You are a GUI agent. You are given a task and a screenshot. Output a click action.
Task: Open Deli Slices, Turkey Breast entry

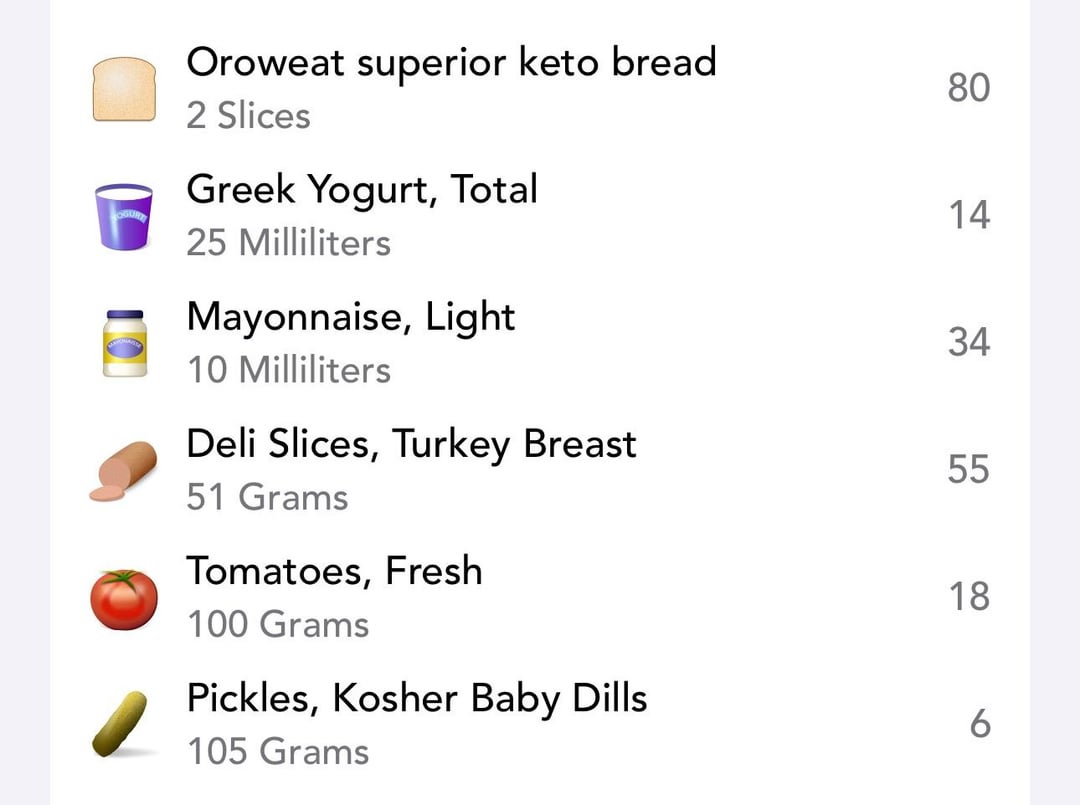540,470
